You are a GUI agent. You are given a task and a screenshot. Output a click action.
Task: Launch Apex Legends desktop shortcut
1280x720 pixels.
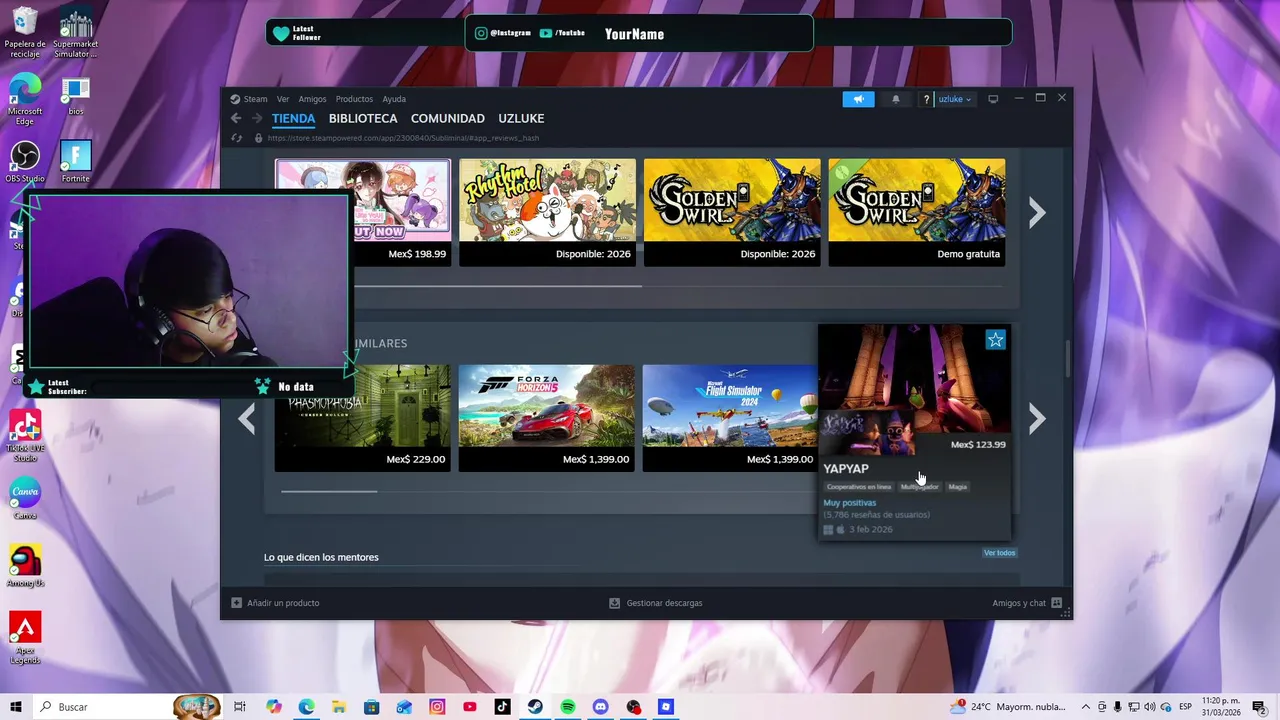25,638
